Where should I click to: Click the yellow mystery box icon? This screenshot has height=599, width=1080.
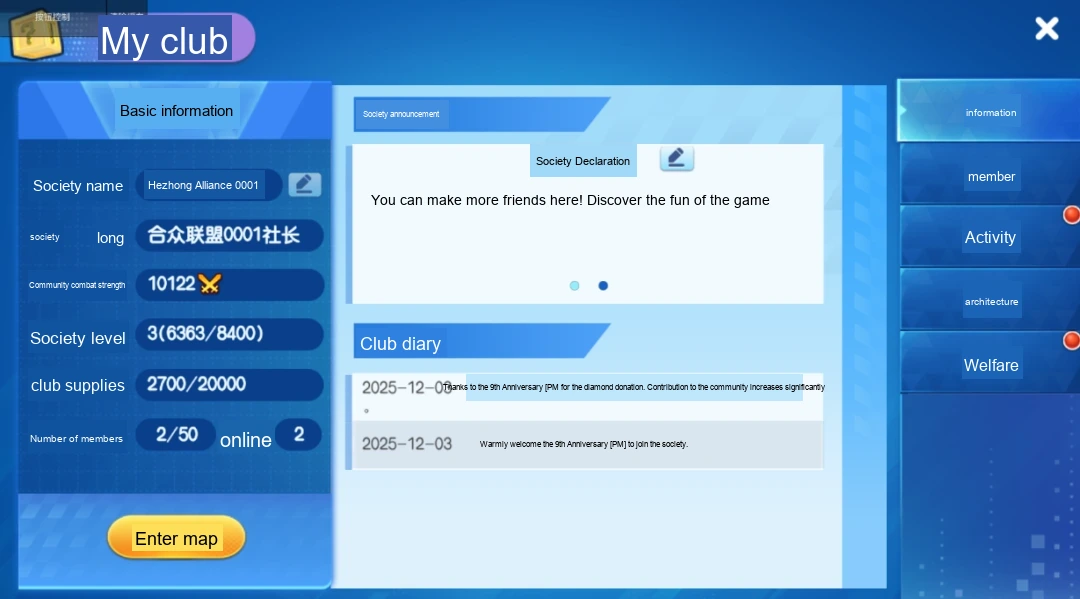tap(34, 33)
